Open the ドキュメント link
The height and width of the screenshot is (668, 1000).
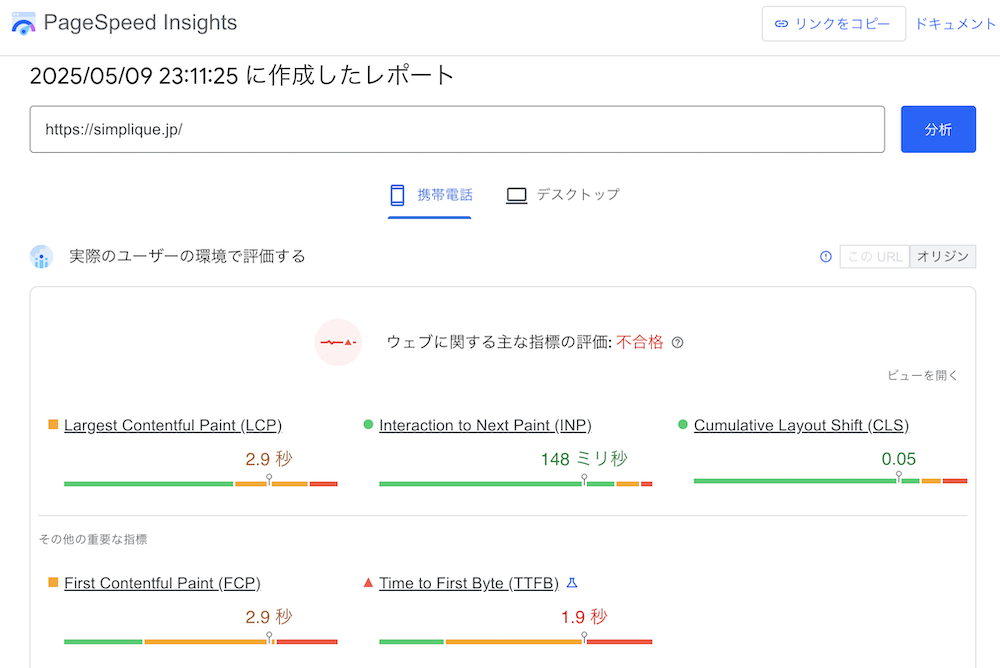click(955, 24)
